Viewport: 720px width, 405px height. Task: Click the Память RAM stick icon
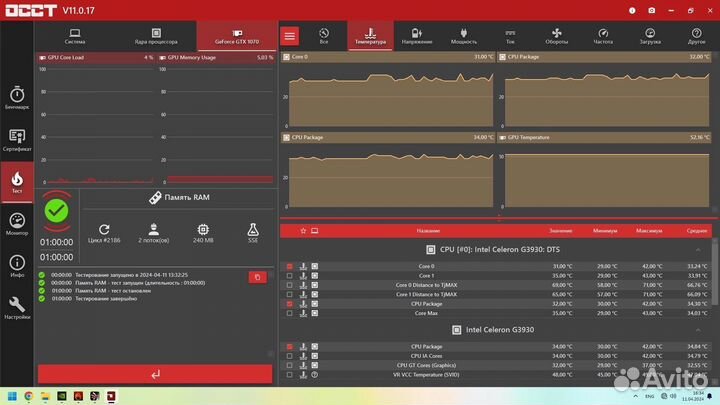point(155,197)
